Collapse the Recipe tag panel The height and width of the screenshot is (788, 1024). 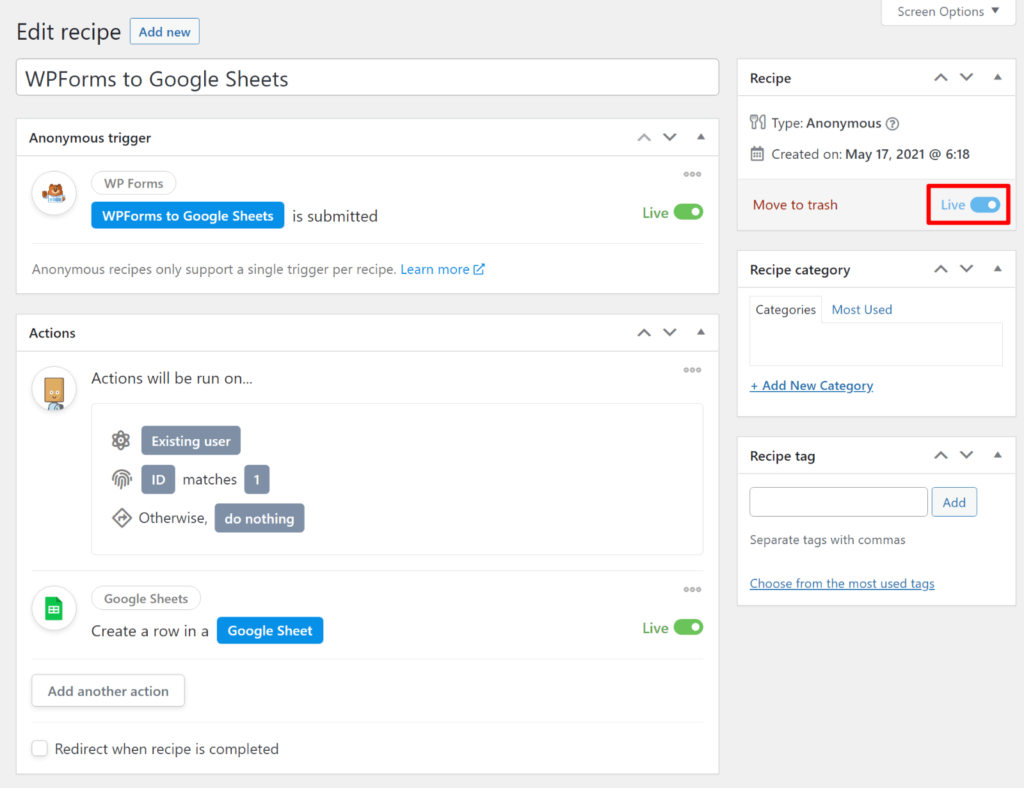(x=997, y=454)
